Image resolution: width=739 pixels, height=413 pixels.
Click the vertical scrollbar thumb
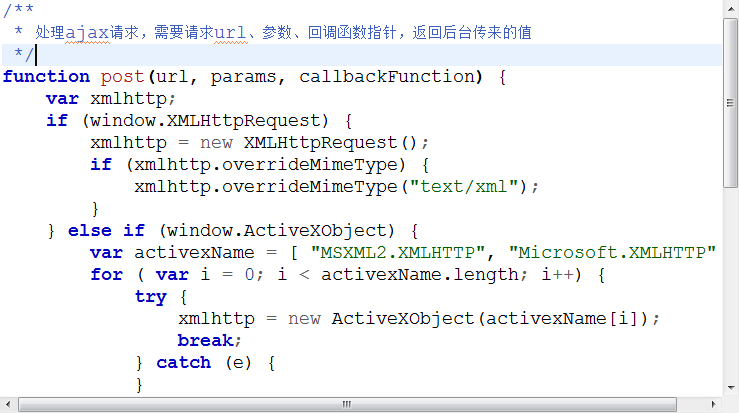click(730, 100)
